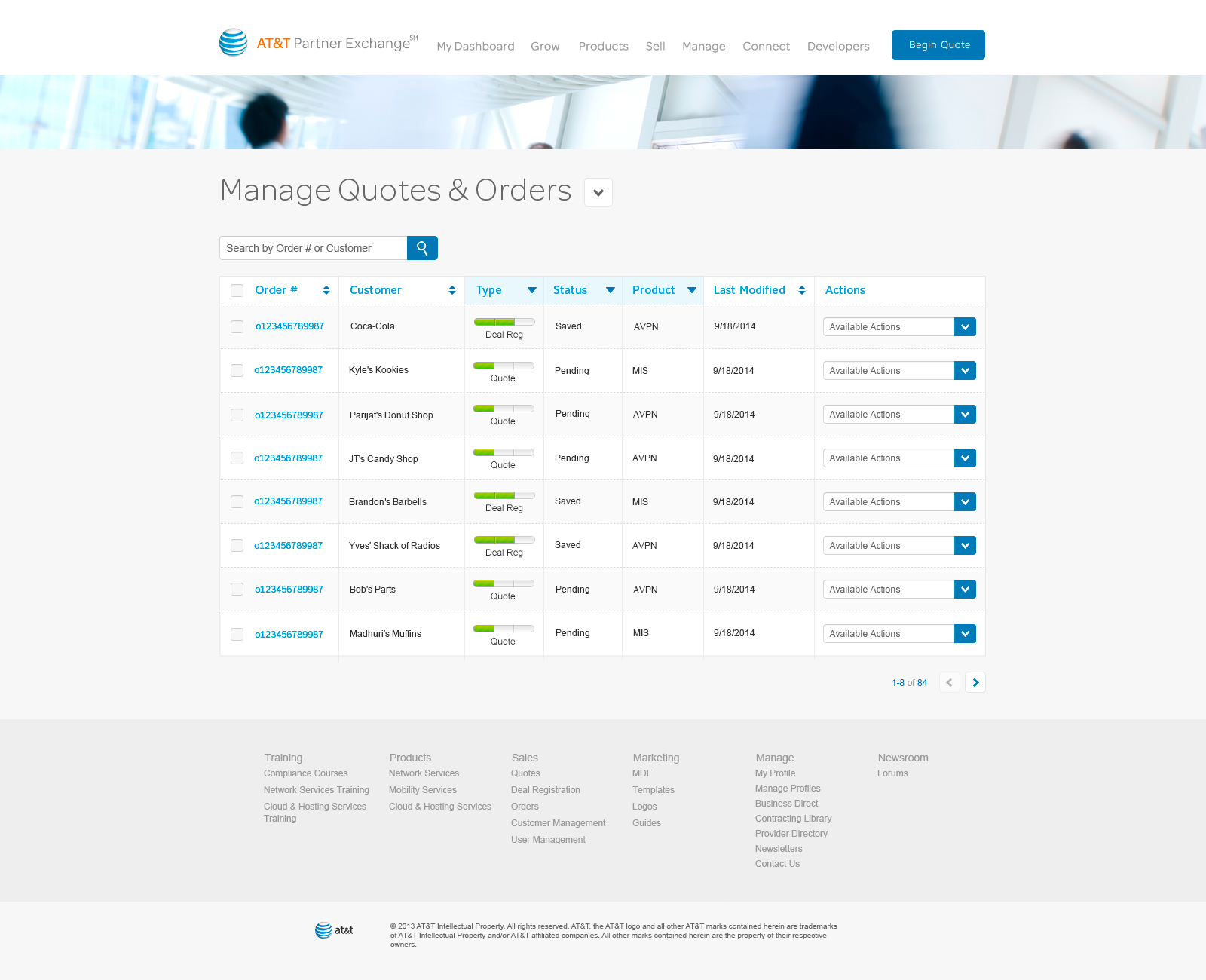Image resolution: width=1206 pixels, height=980 pixels.
Task: Go to next page of results arrow
Action: (x=975, y=682)
